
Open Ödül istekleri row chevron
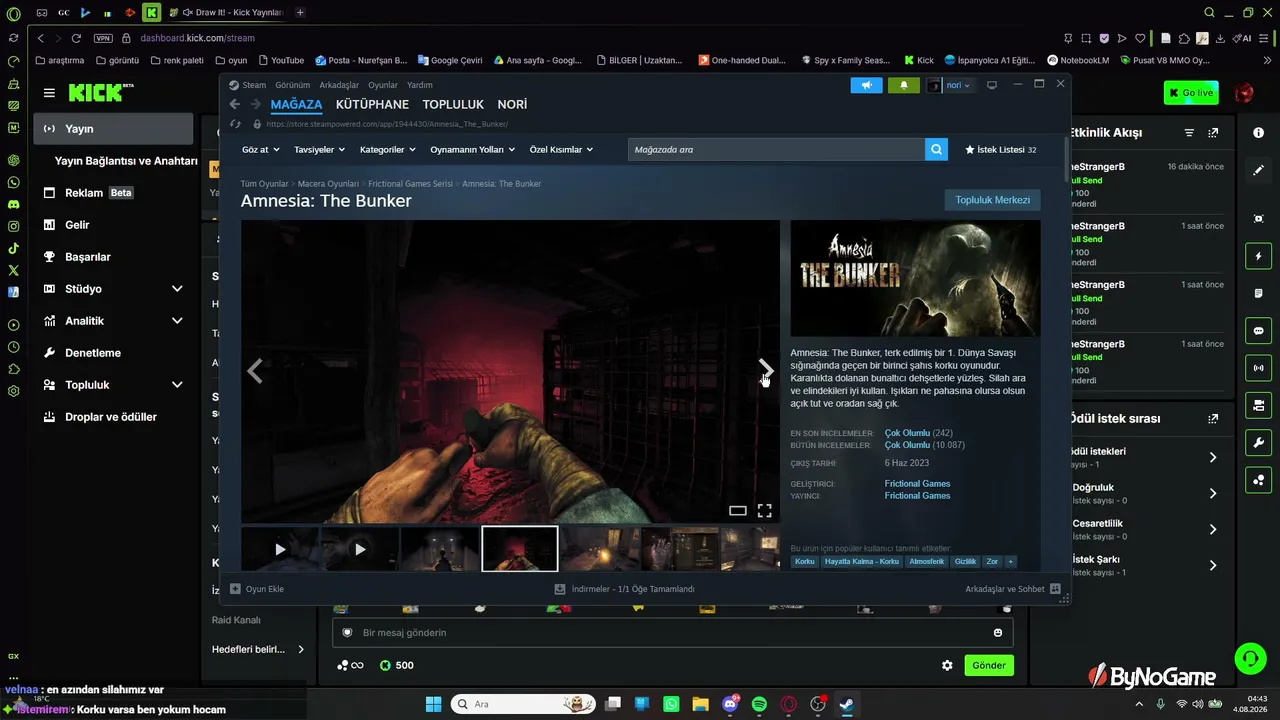pyautogui.click(x=1213, y=457)
